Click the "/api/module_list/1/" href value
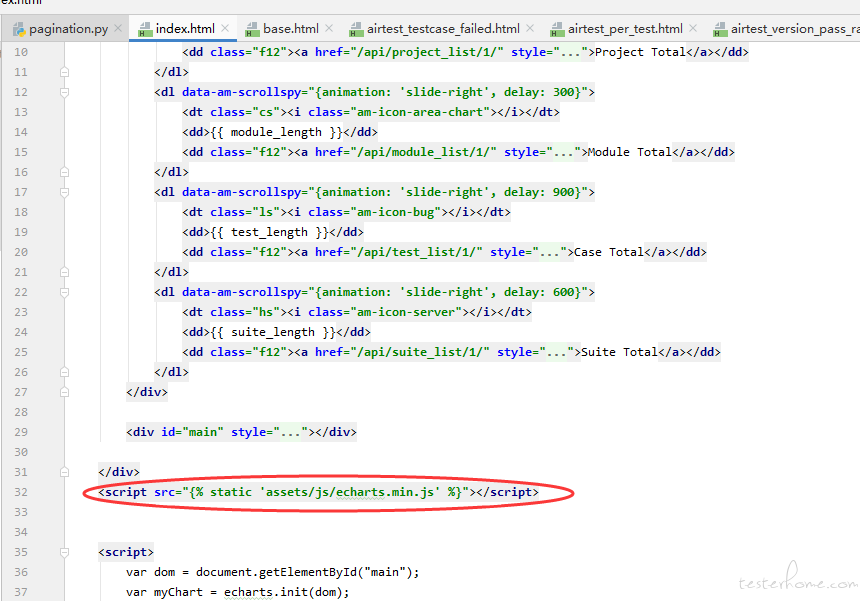The width and height of the screenshot is (860, 601). point(426,152)
